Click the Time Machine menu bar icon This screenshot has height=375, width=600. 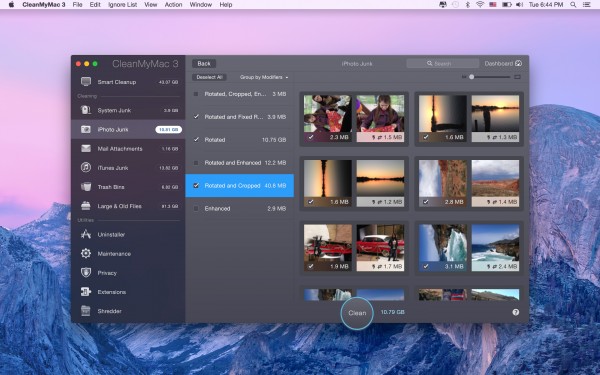(x=455, y=5)
